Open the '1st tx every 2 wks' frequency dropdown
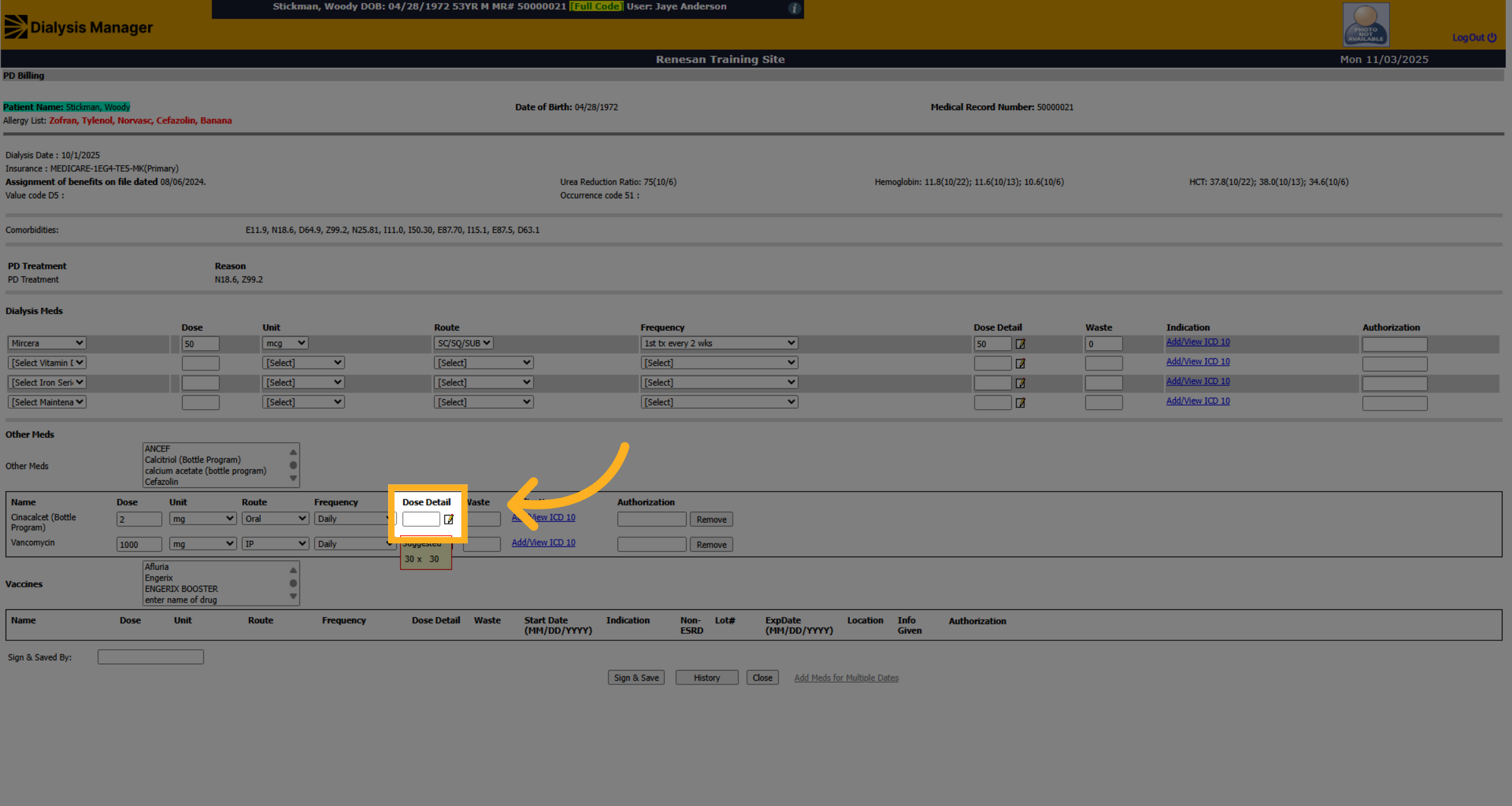 [719, 343]
